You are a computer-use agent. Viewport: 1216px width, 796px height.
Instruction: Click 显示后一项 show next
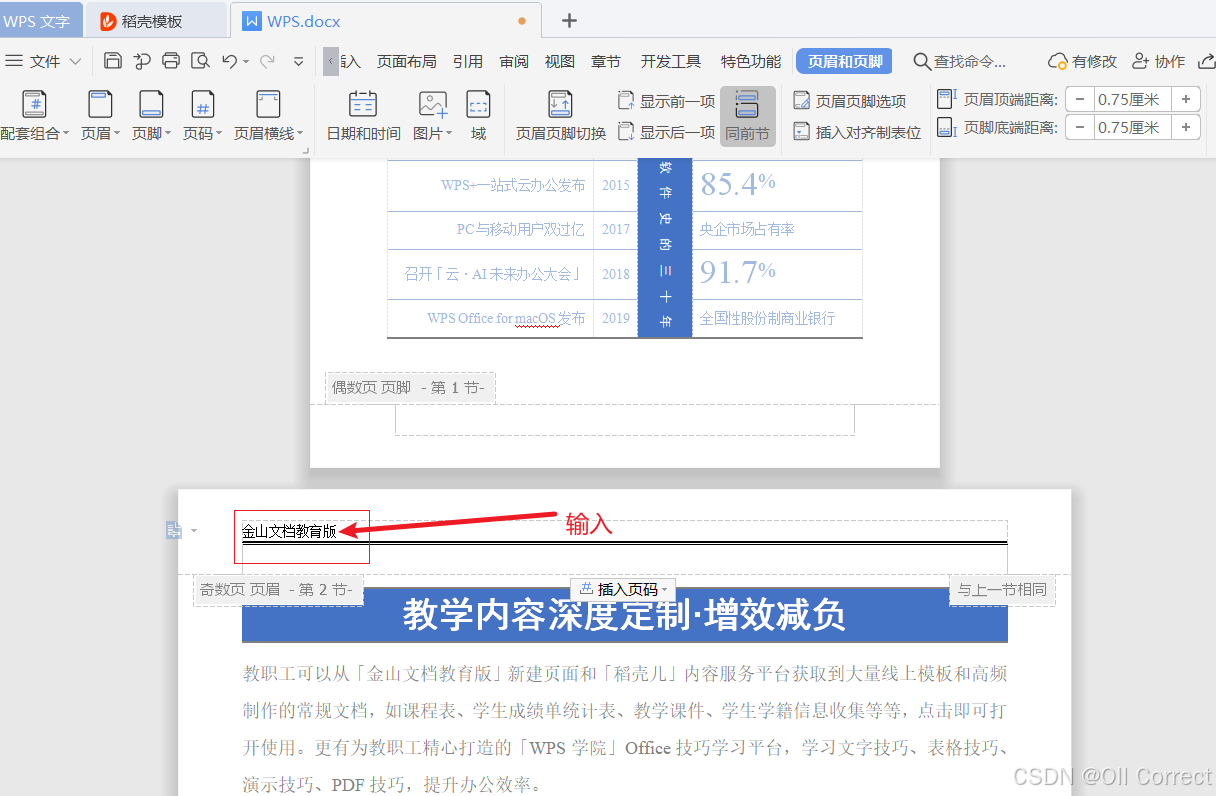click(x=667, y=132)
